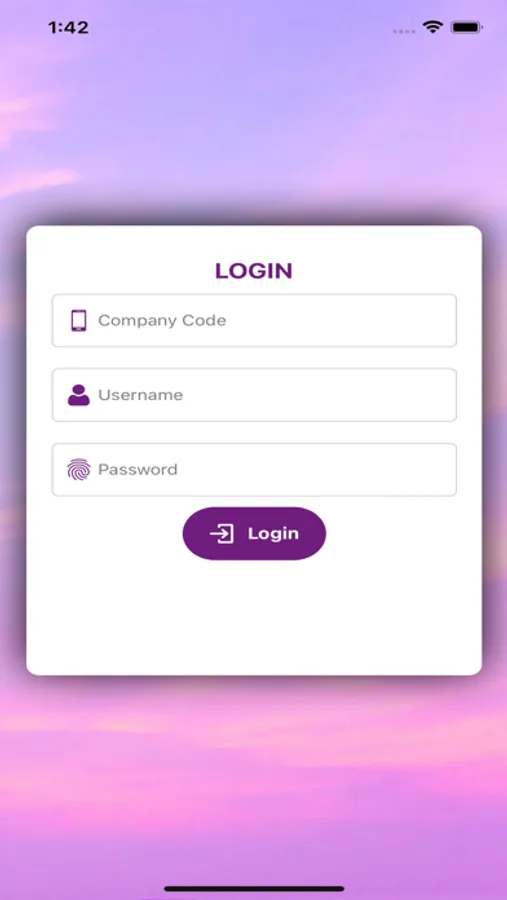Click the arrow icon inside Login button

tap(222, 534)
